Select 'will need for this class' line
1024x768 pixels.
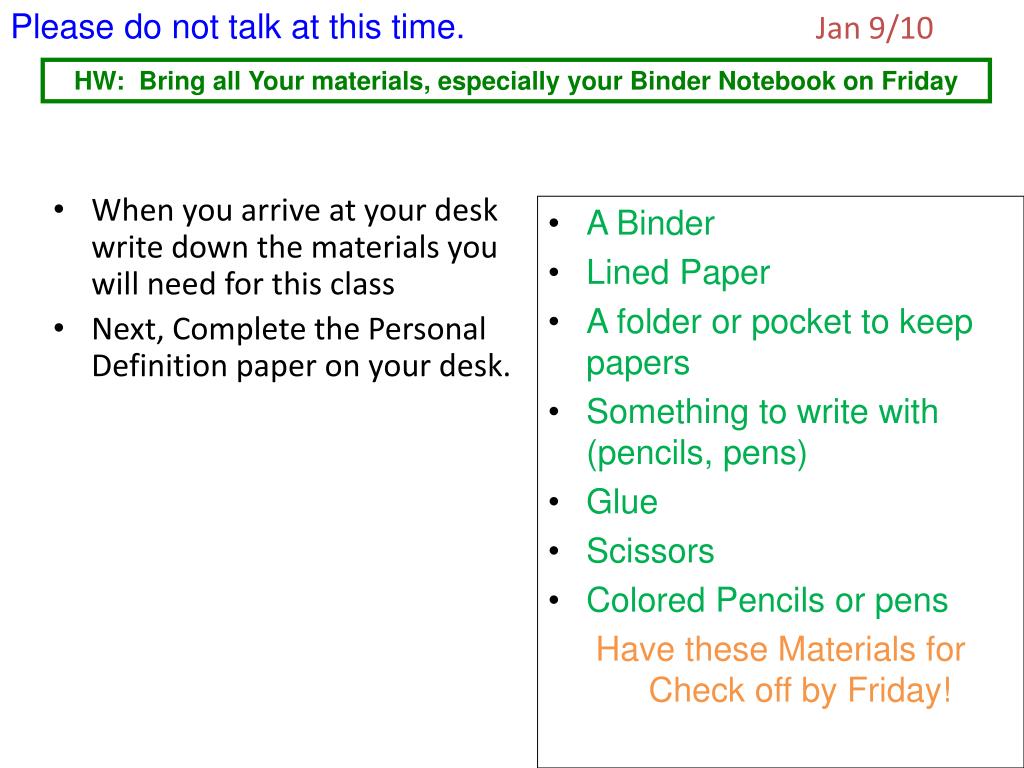pos(243,285)
